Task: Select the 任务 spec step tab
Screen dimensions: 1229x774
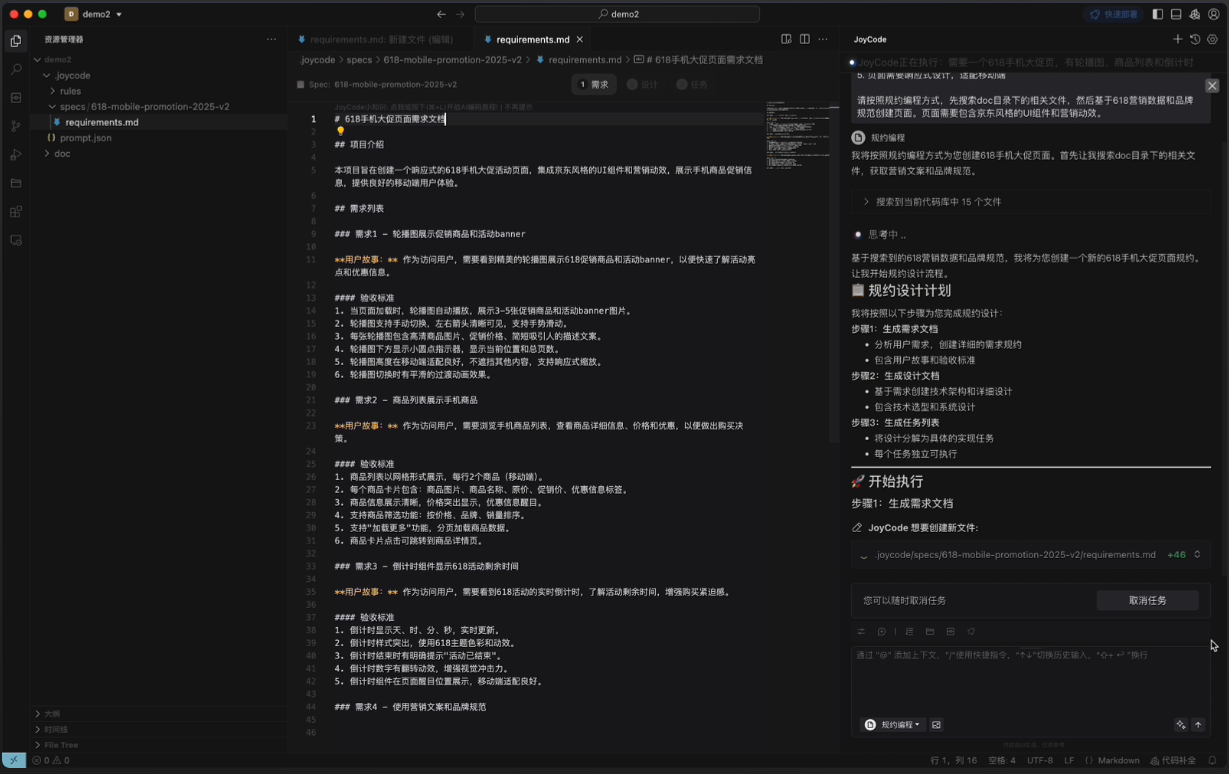Action: coord(692,84)
